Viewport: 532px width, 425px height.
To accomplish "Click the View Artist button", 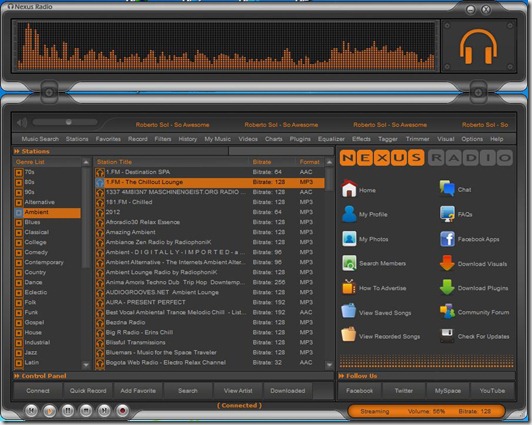I will tap(238, 391).
